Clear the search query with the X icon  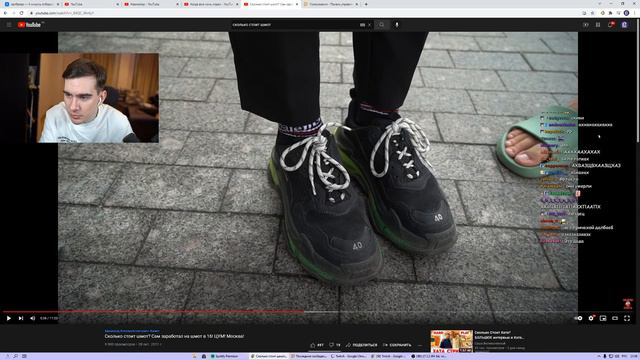click(369, 25)
